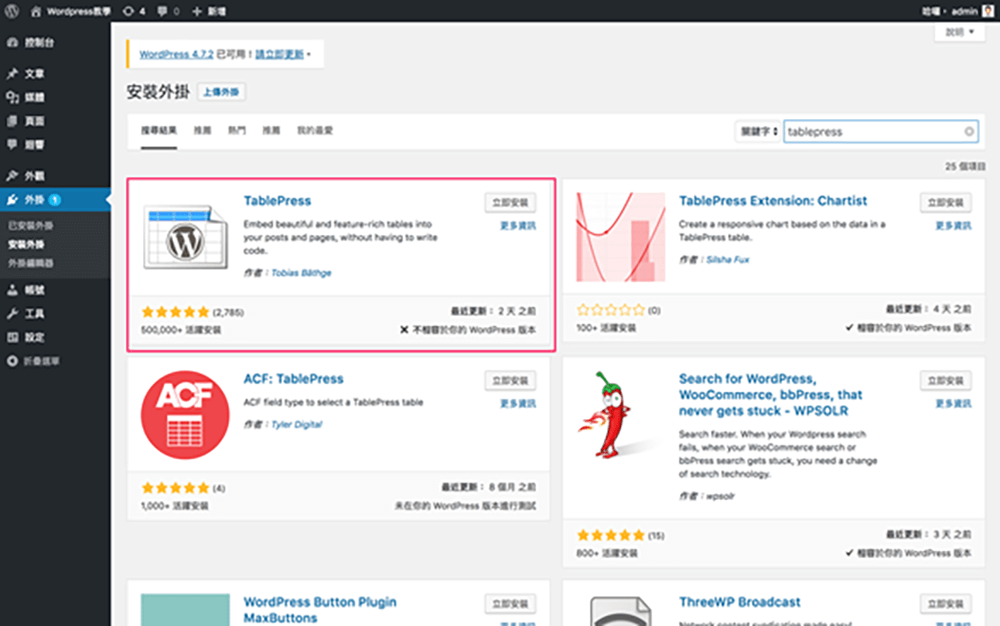View more details for ACF: TablePress
The width and height of the screenshot is (1000, 626).
point(518,404)
